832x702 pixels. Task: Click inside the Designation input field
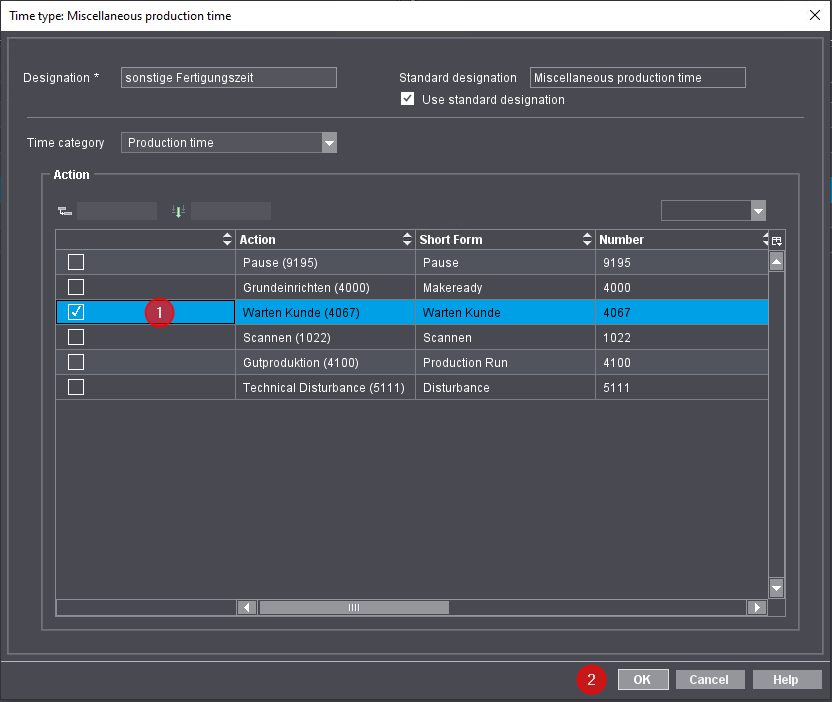228,77
